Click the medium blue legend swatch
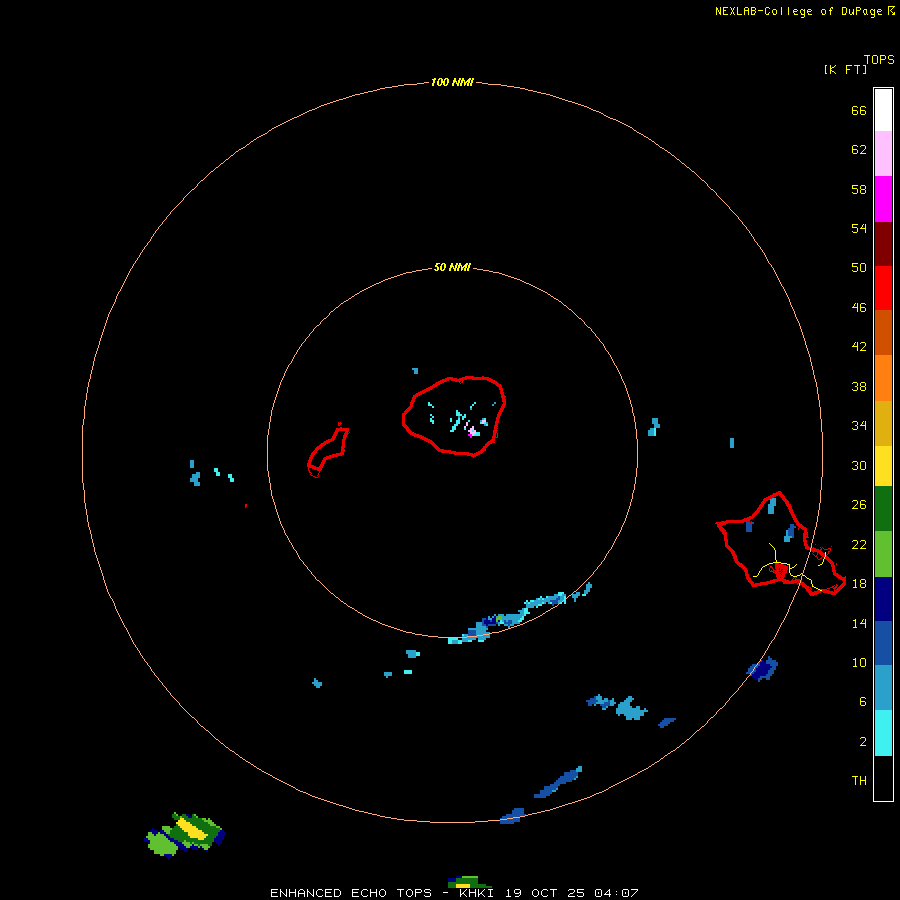 (883, 643)
